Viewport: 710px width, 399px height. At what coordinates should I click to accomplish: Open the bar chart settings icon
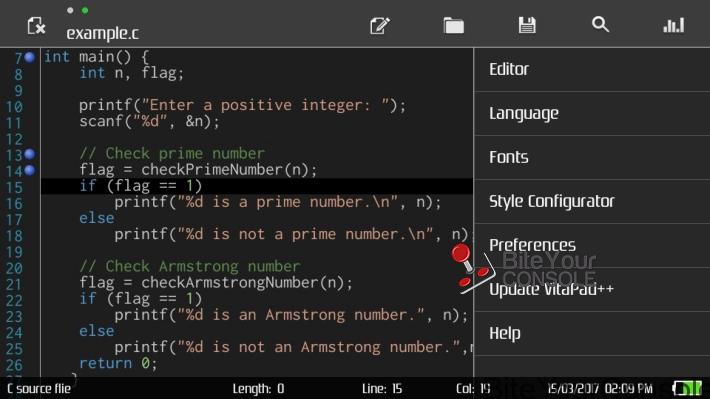click(x=674, y=25)
